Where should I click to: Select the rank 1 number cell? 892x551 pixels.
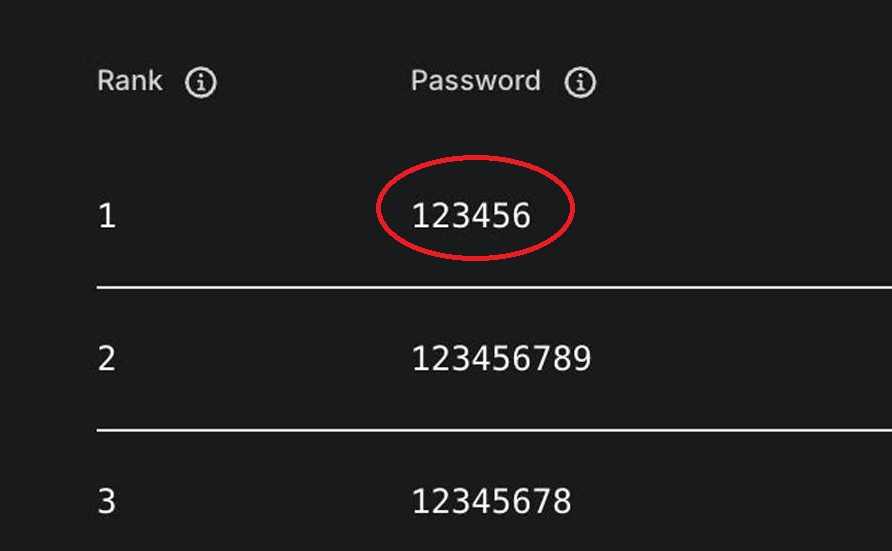(x=107, y=216)
